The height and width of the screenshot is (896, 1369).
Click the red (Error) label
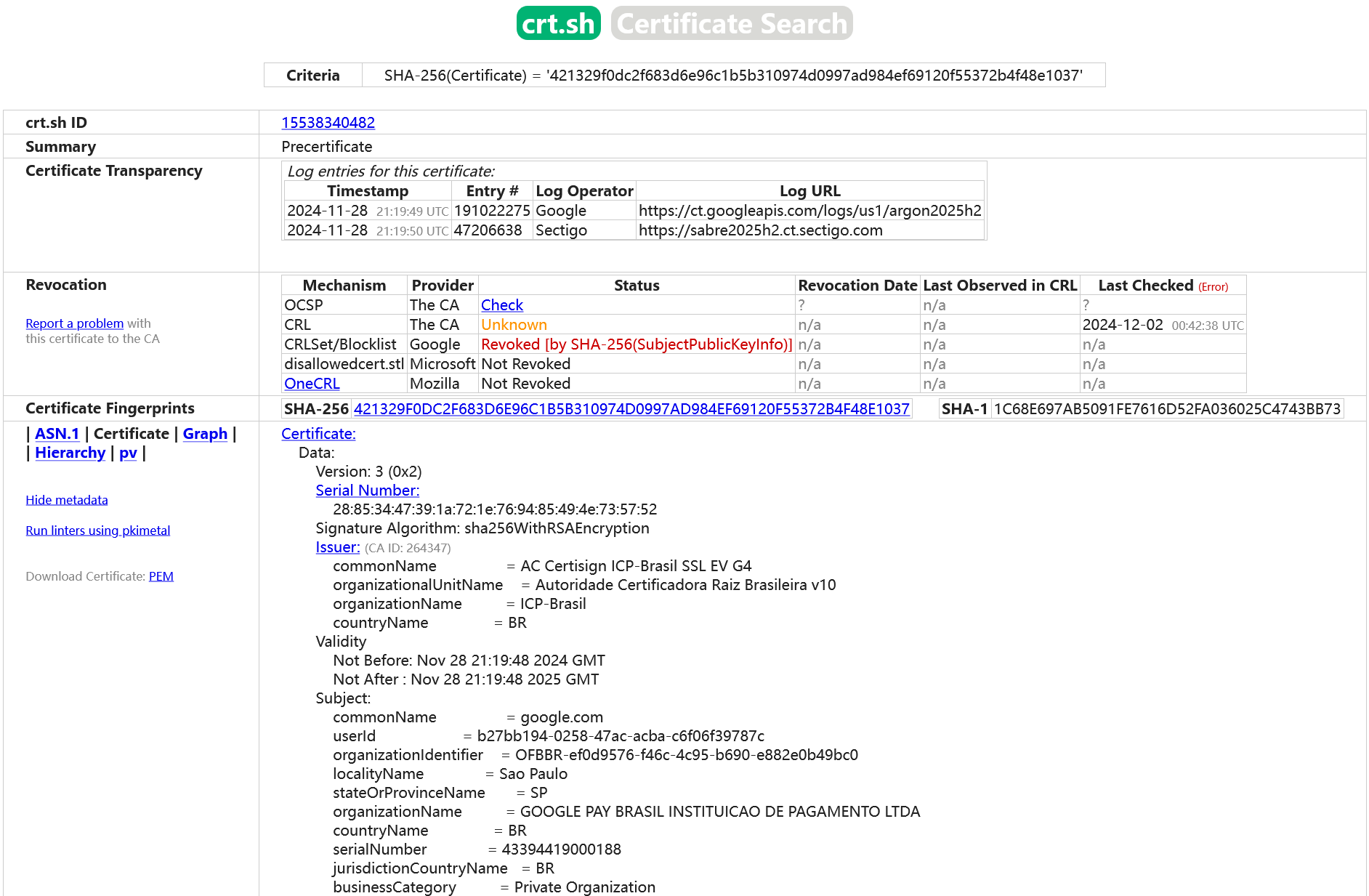click(x=1213, y=287)
